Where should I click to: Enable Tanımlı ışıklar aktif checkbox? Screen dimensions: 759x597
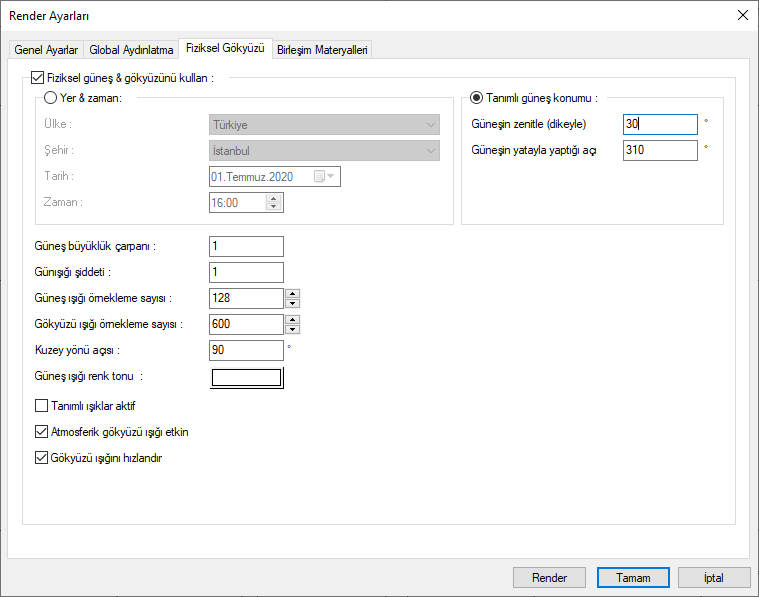41,406
